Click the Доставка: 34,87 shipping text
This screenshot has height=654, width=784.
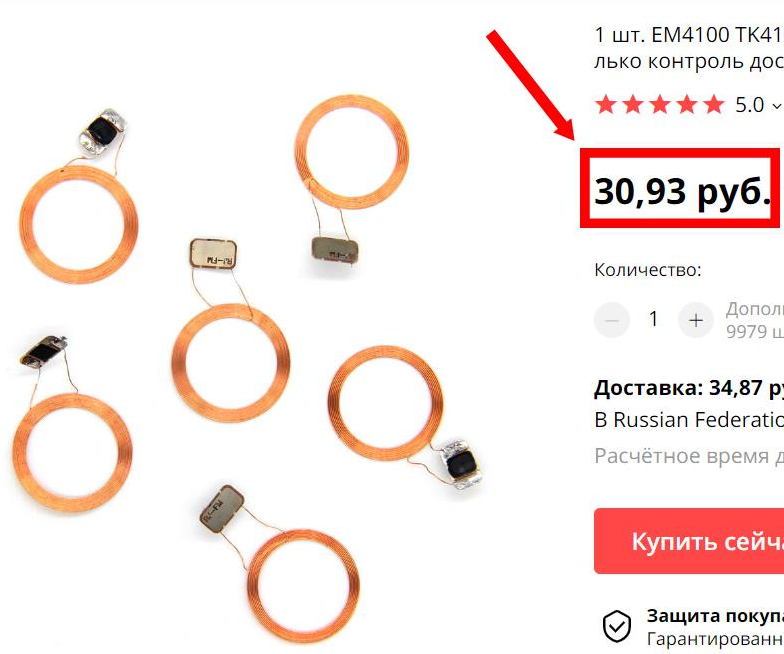pyautogui.click(x=689, y=388)
